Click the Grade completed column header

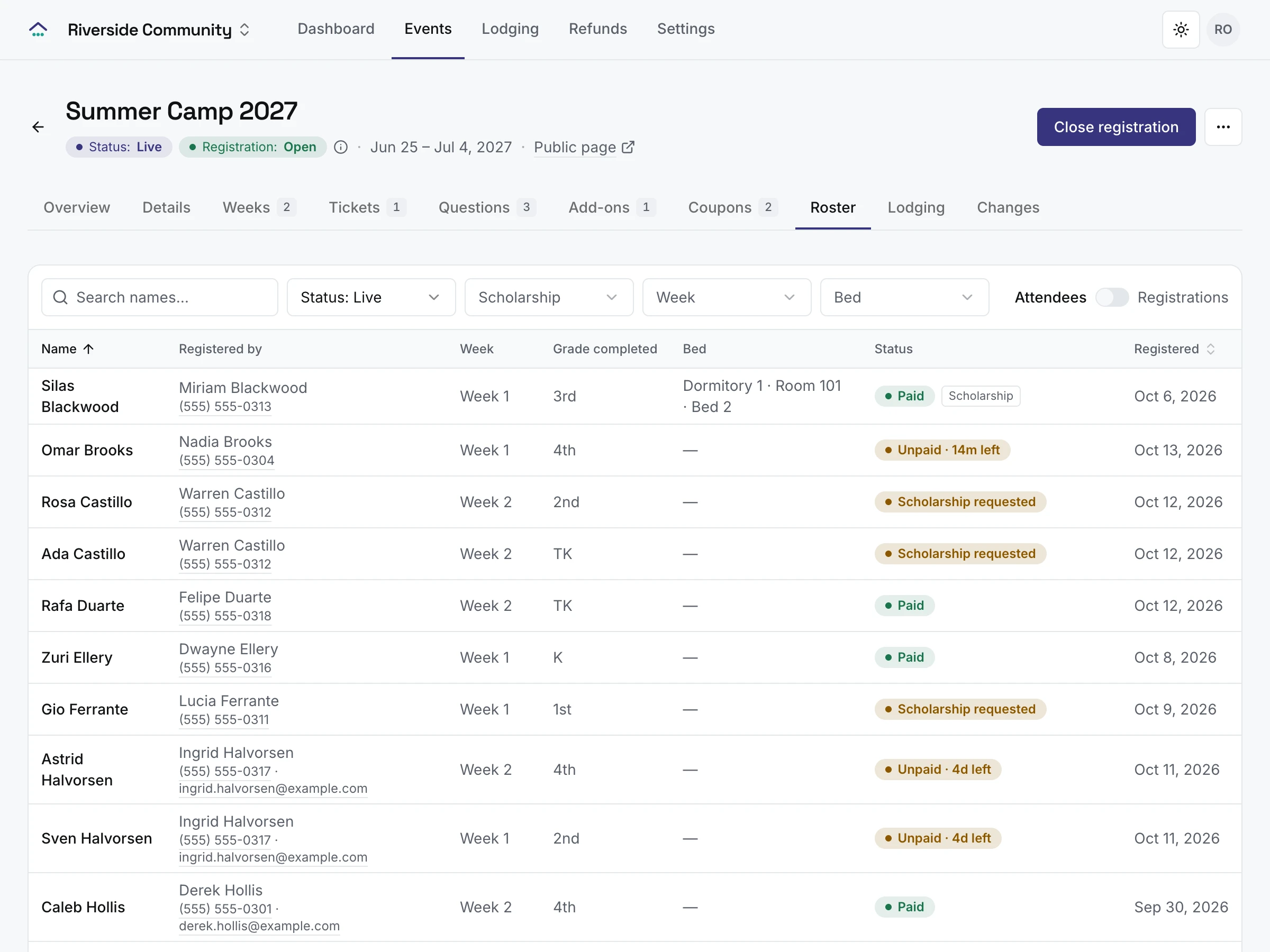[x=604, y=349]
